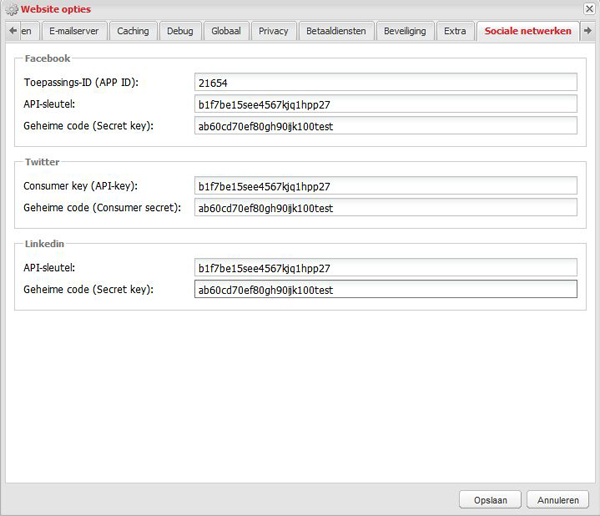
Task: Click the Website opties title text
Action: (56, 9)
